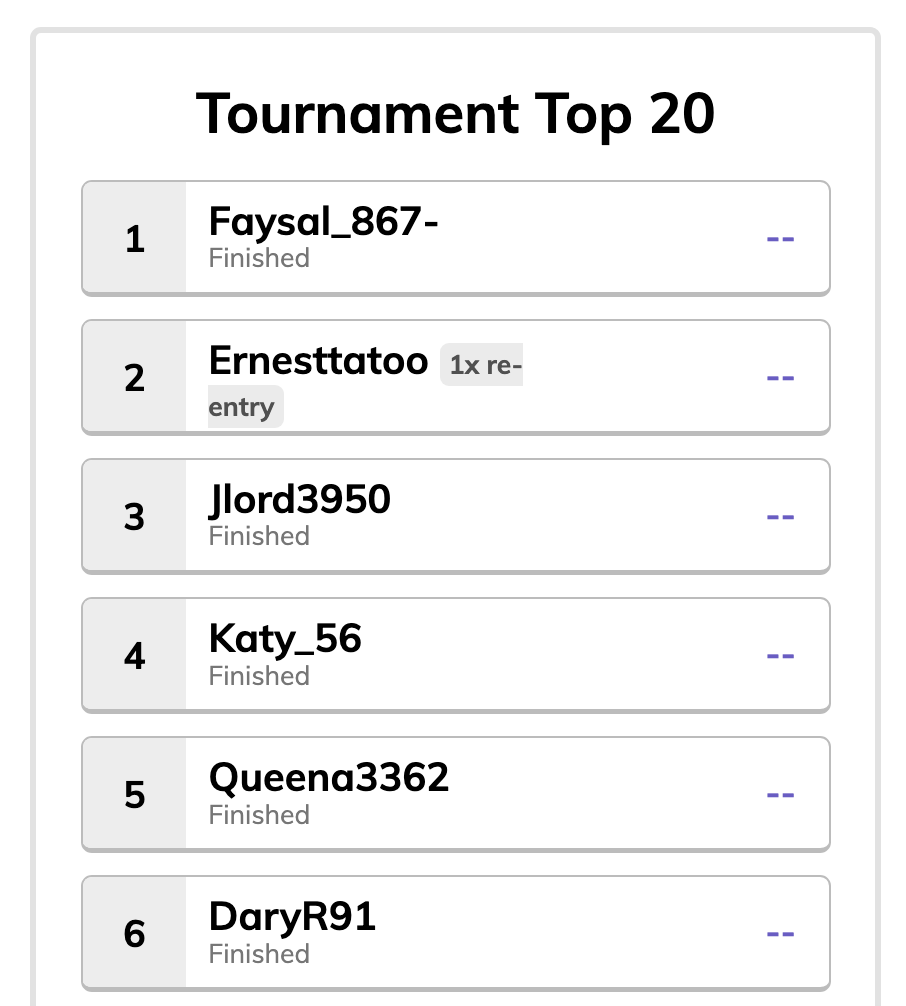The width and height of the screenshot is (906, 1006).
Task: Click the dashes score for Ernesttatoo
Action: point(780,378)
